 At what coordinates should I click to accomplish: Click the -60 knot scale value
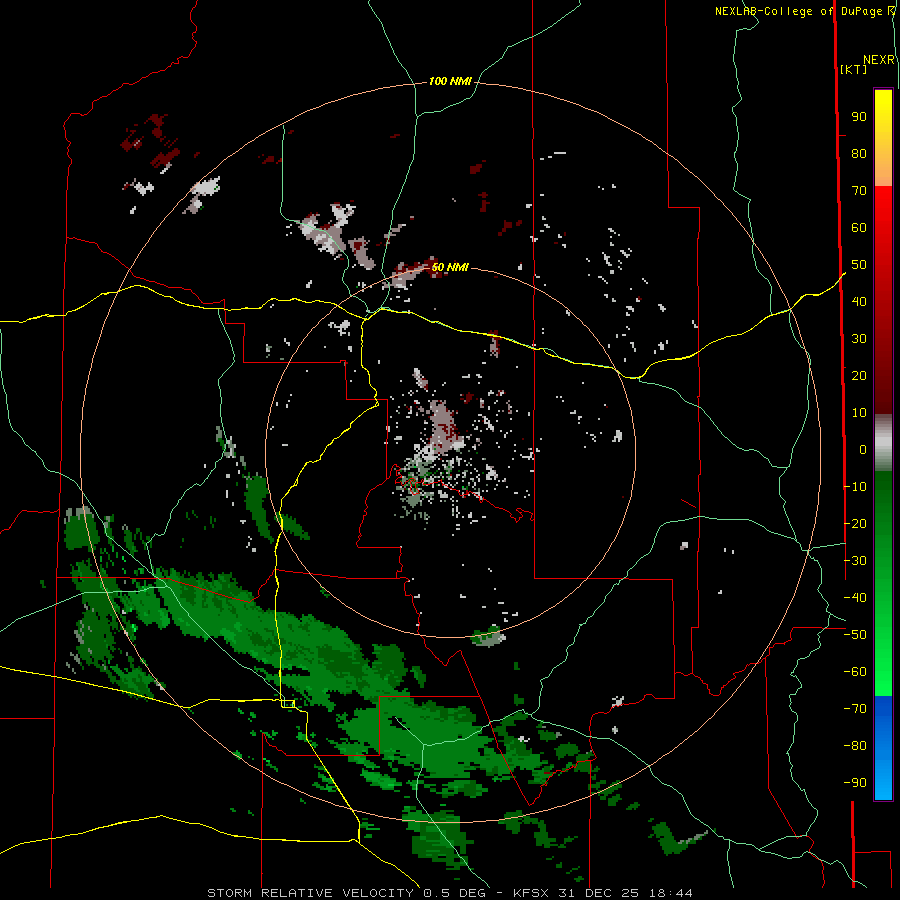pos(855,672)
